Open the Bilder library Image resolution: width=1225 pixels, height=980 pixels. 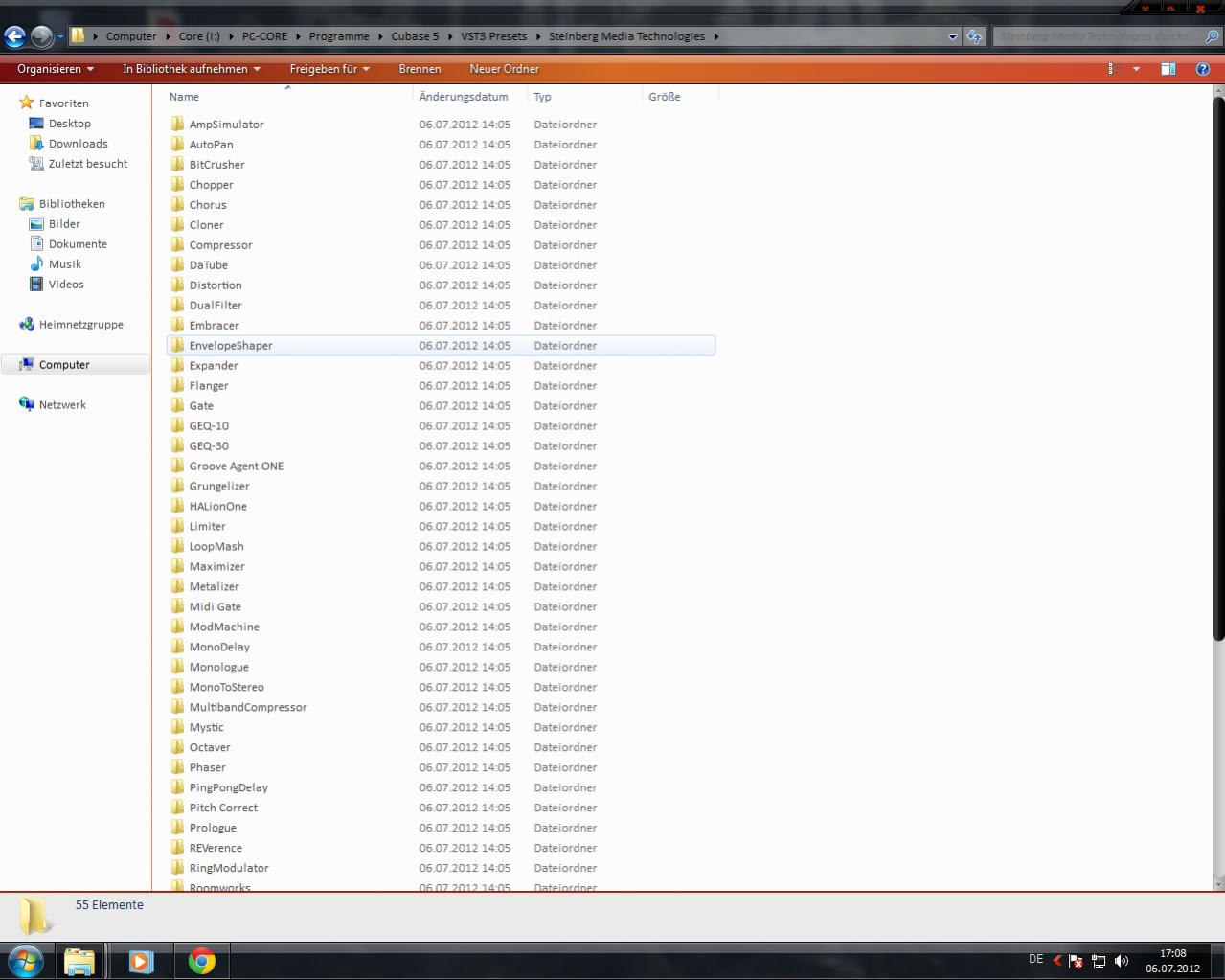[x=64, y=224]
